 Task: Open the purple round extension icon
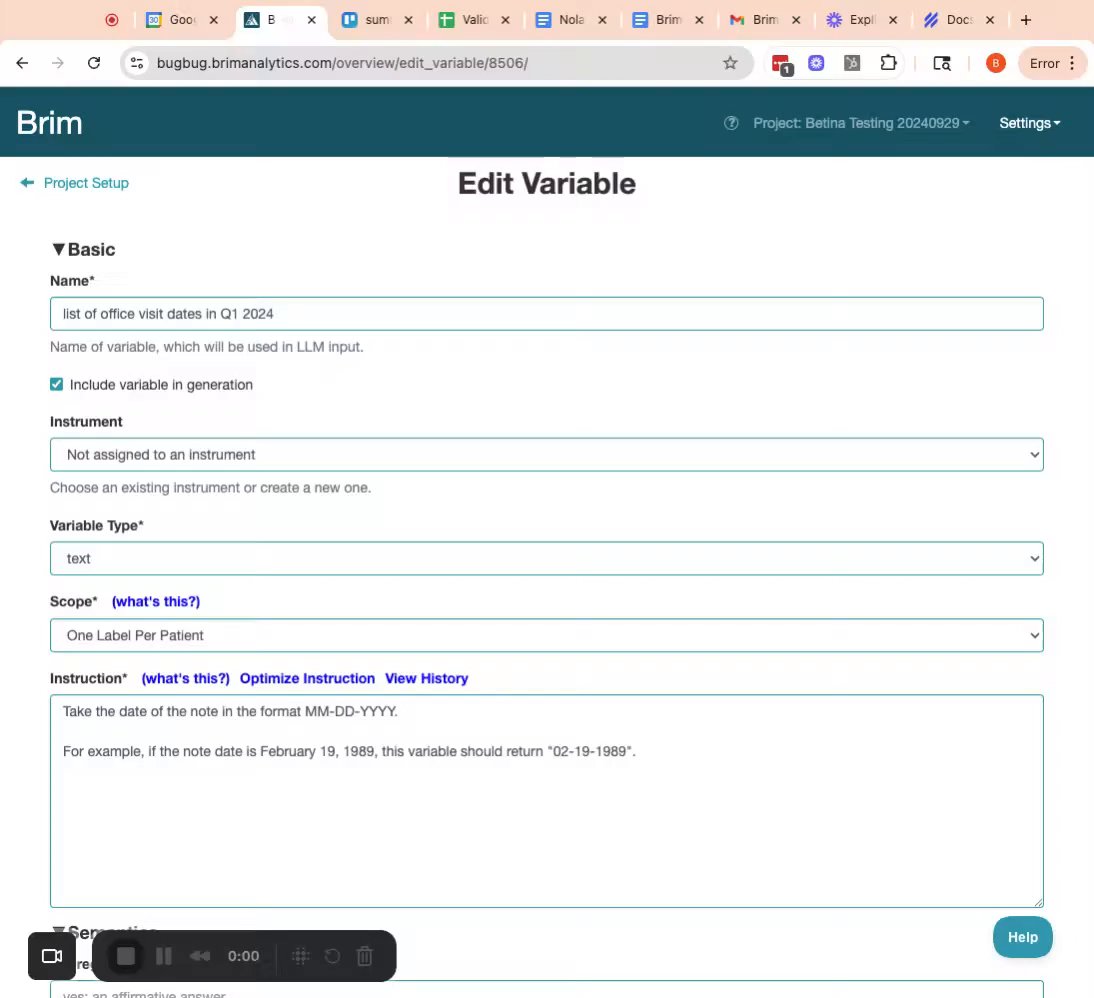coord(816,63)
